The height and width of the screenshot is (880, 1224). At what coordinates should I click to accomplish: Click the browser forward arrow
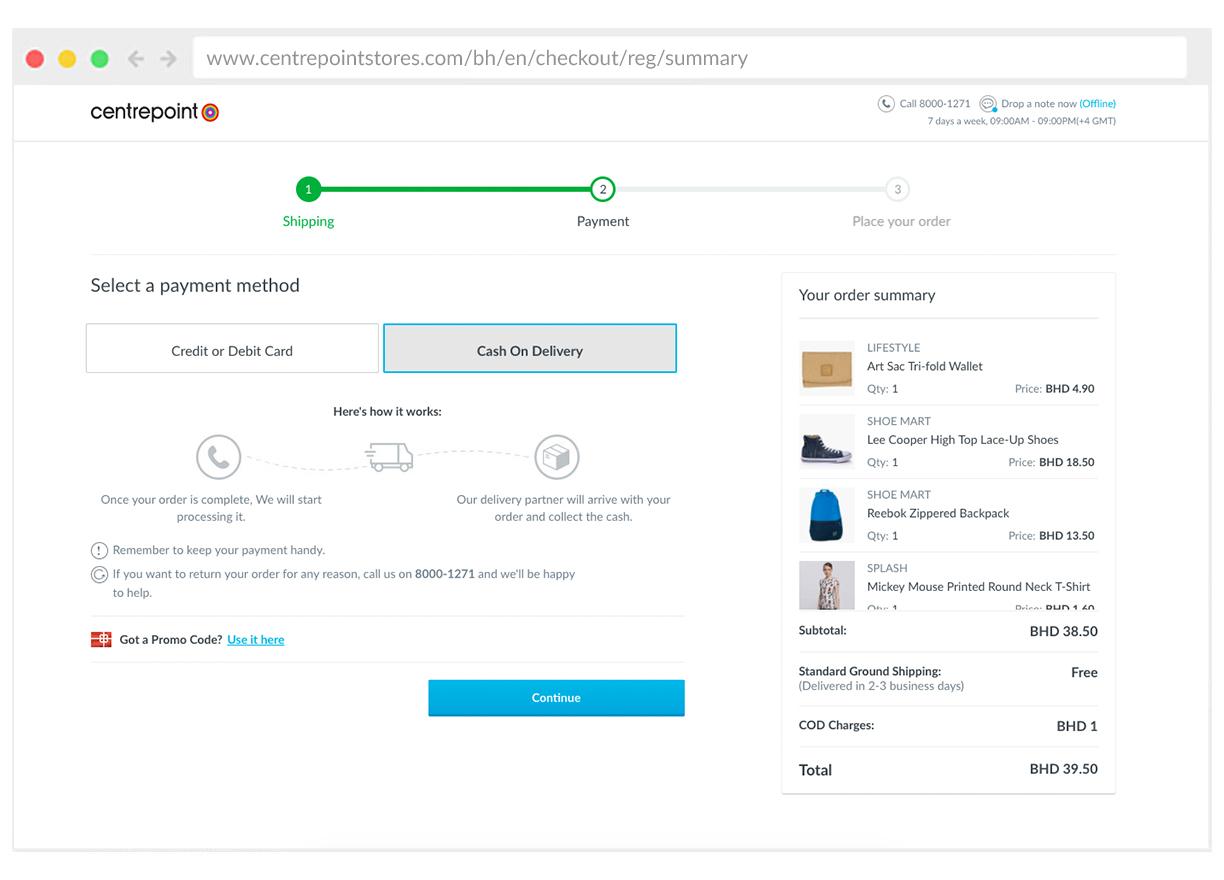click(x=168, y=59)
